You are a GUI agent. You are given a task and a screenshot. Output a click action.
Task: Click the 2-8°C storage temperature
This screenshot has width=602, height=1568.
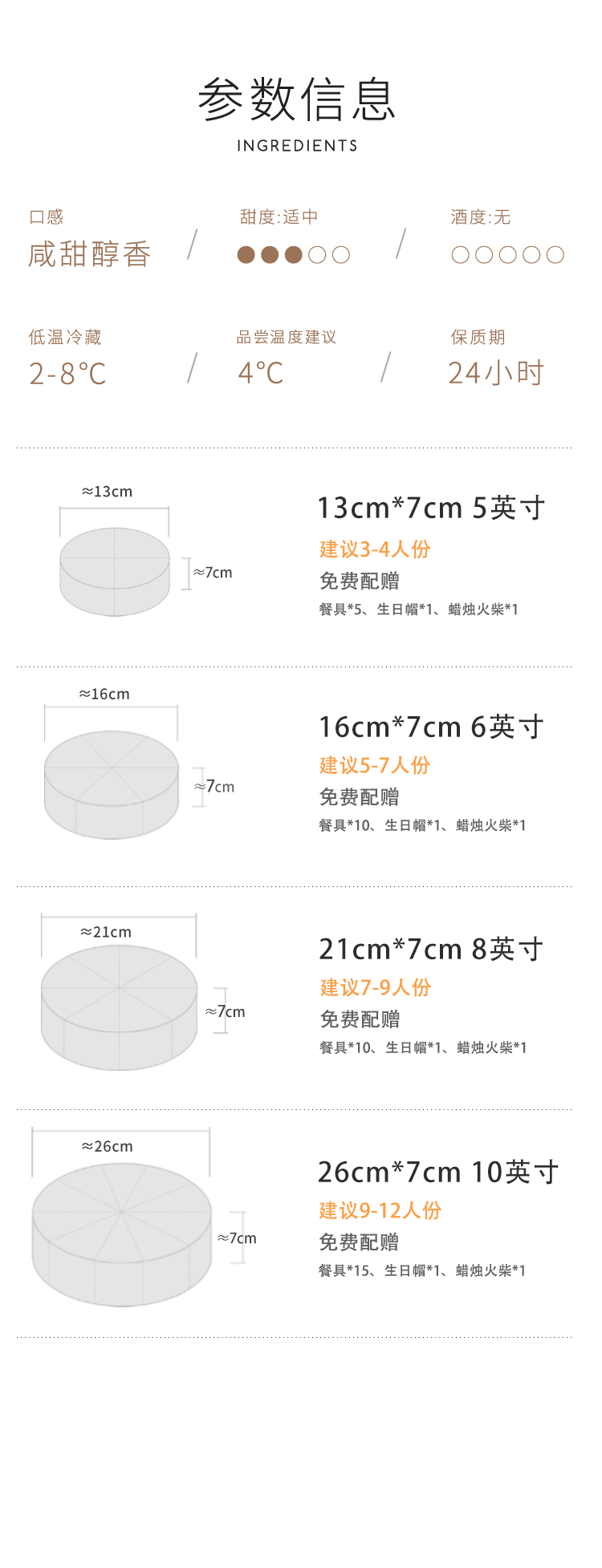point(67,374)
